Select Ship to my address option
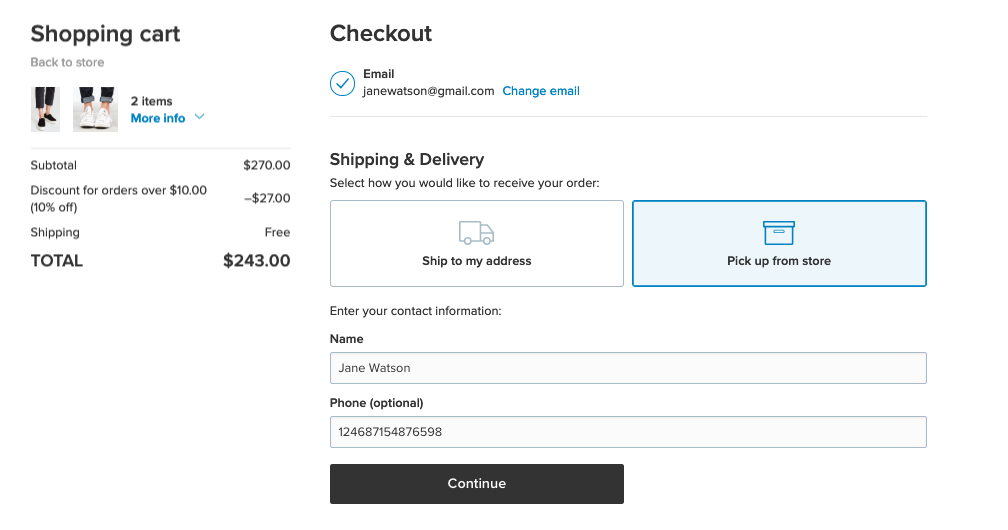The height and width of the screenshot is (530, 1008). tap(476, 243)
